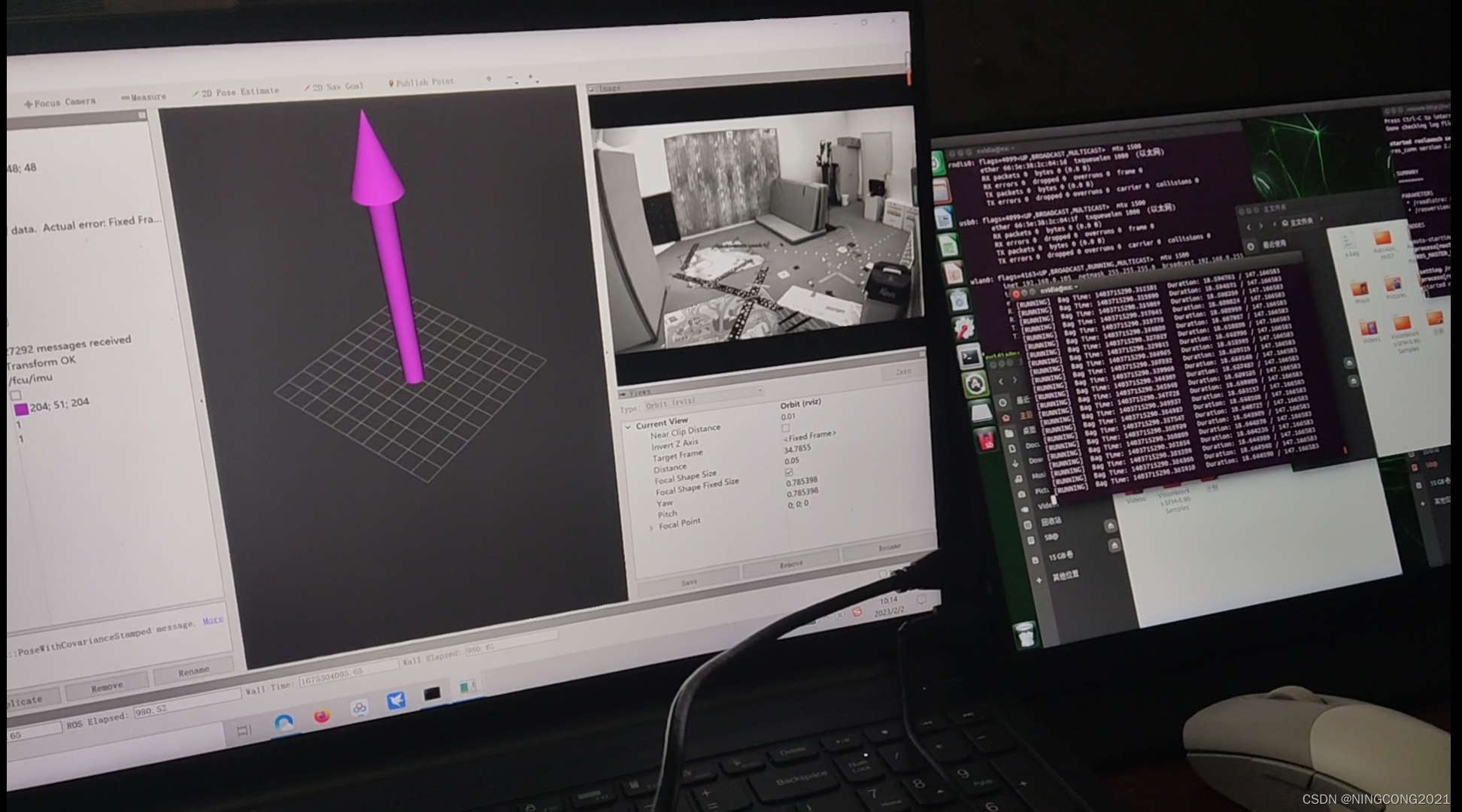Uncheck Focal Shape Fixed Size checkbox
1462x812 pixels.
(x=789, y=472)
